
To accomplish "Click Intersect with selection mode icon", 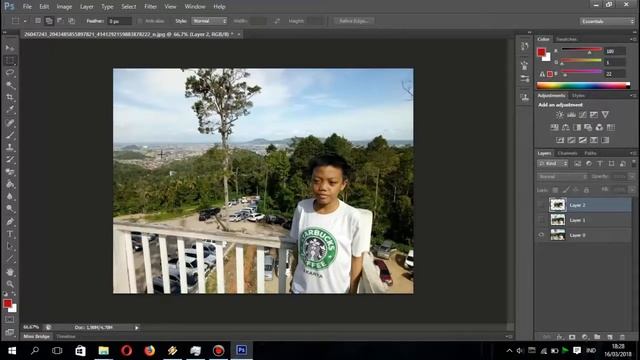I will click(x=71, y=21).
